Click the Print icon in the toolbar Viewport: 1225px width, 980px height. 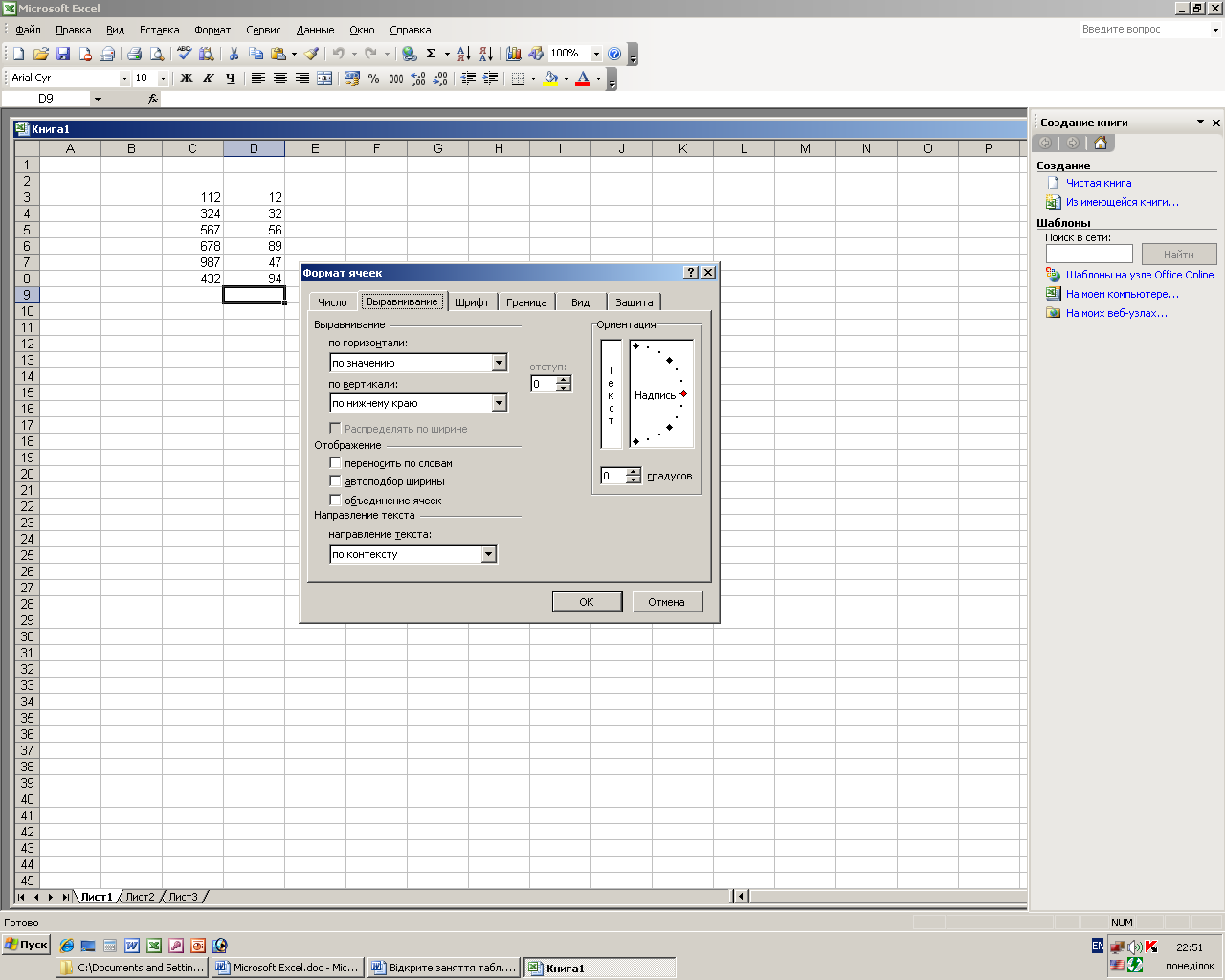coord(134,54)
